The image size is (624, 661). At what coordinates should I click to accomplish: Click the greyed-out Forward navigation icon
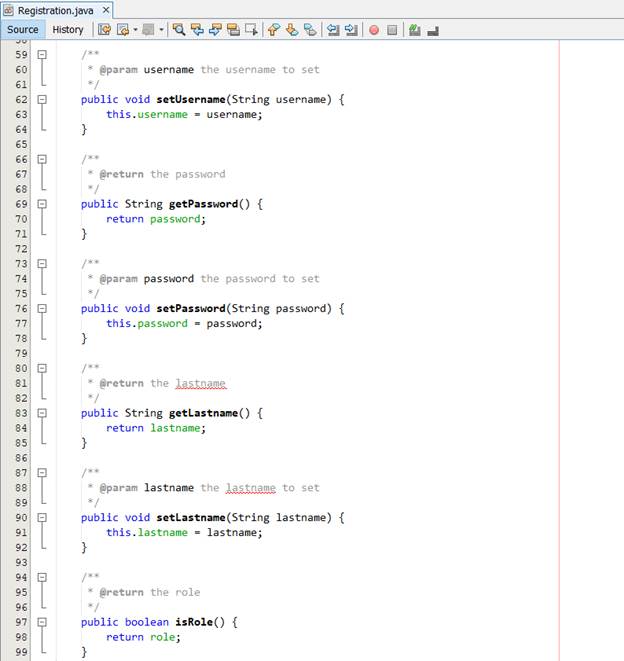(x=148, y=30)
